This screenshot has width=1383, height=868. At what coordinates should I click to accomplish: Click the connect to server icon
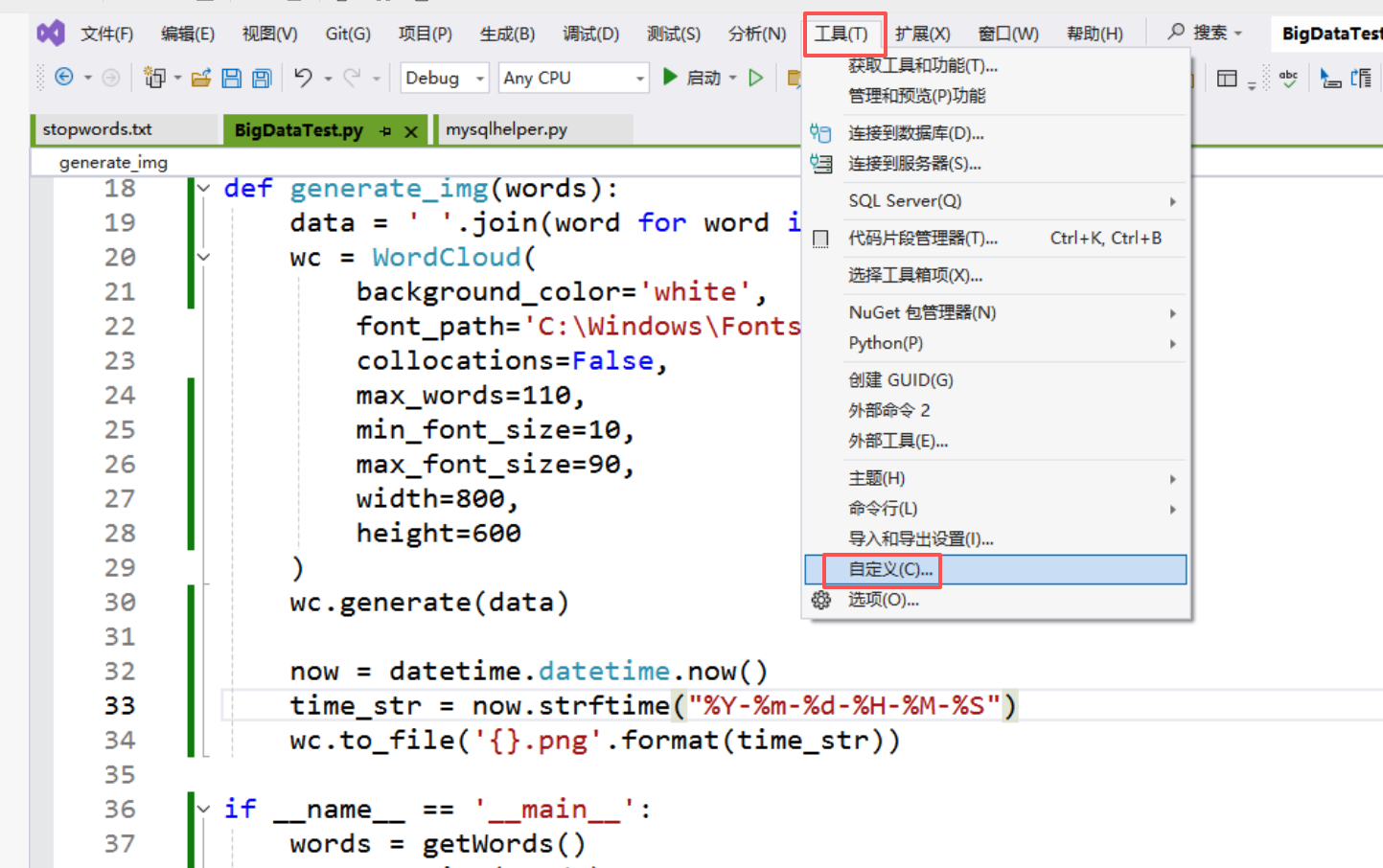(820, 164)
